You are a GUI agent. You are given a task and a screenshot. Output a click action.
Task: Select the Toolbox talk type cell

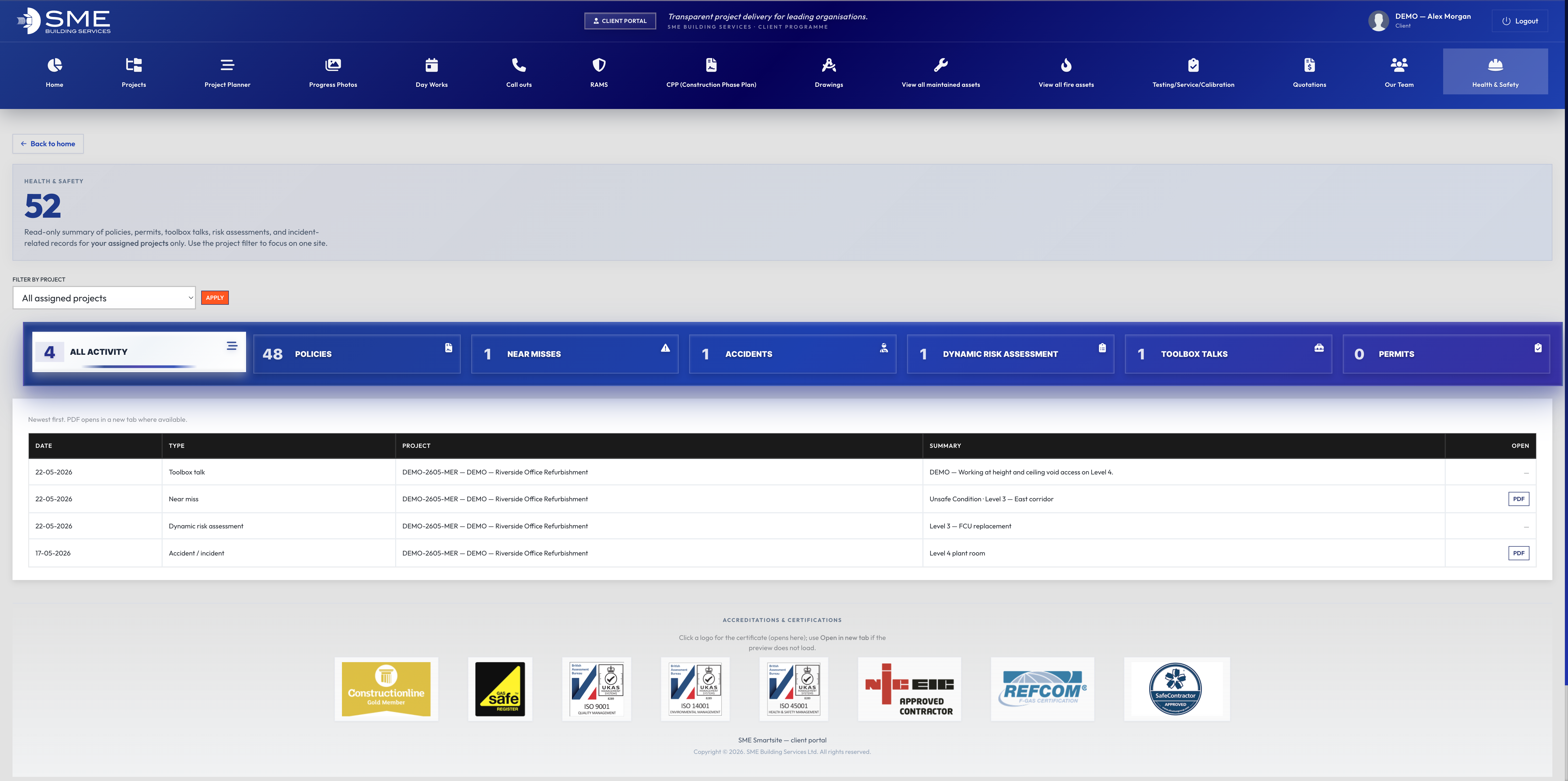(279, 472)
